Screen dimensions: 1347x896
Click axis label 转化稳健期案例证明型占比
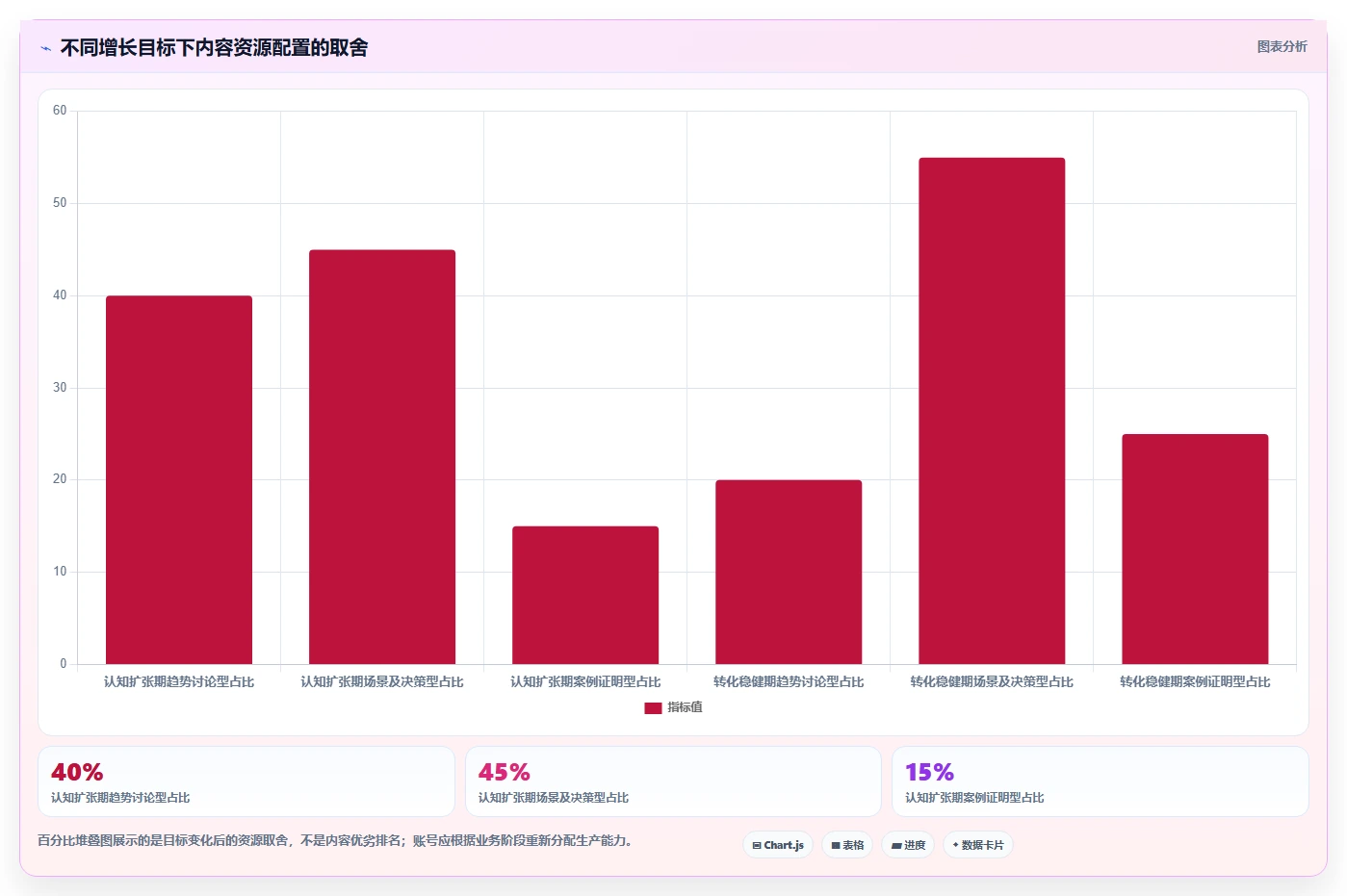[x=1195, y=681]
